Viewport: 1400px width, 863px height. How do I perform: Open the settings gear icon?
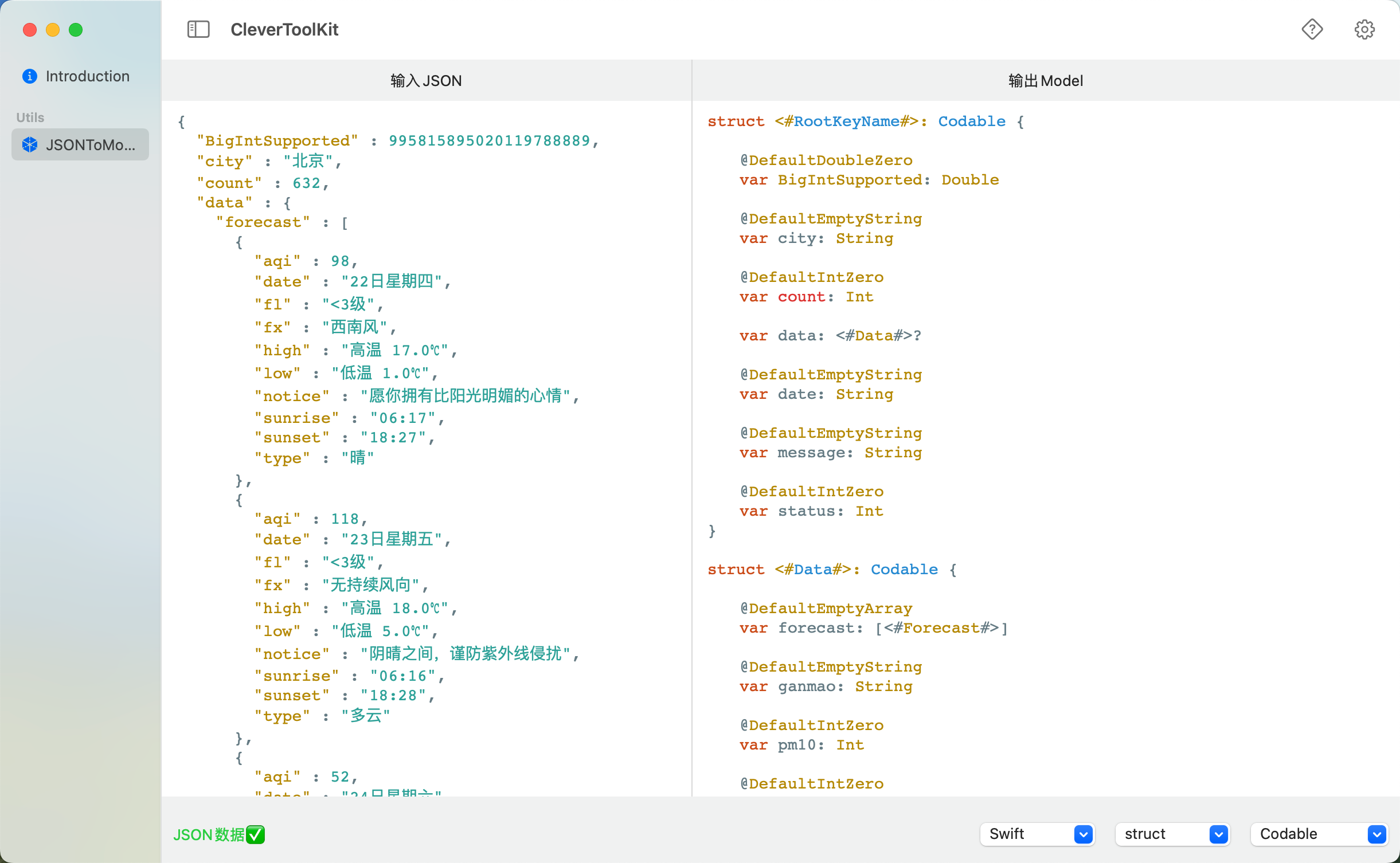point(1364,29)
